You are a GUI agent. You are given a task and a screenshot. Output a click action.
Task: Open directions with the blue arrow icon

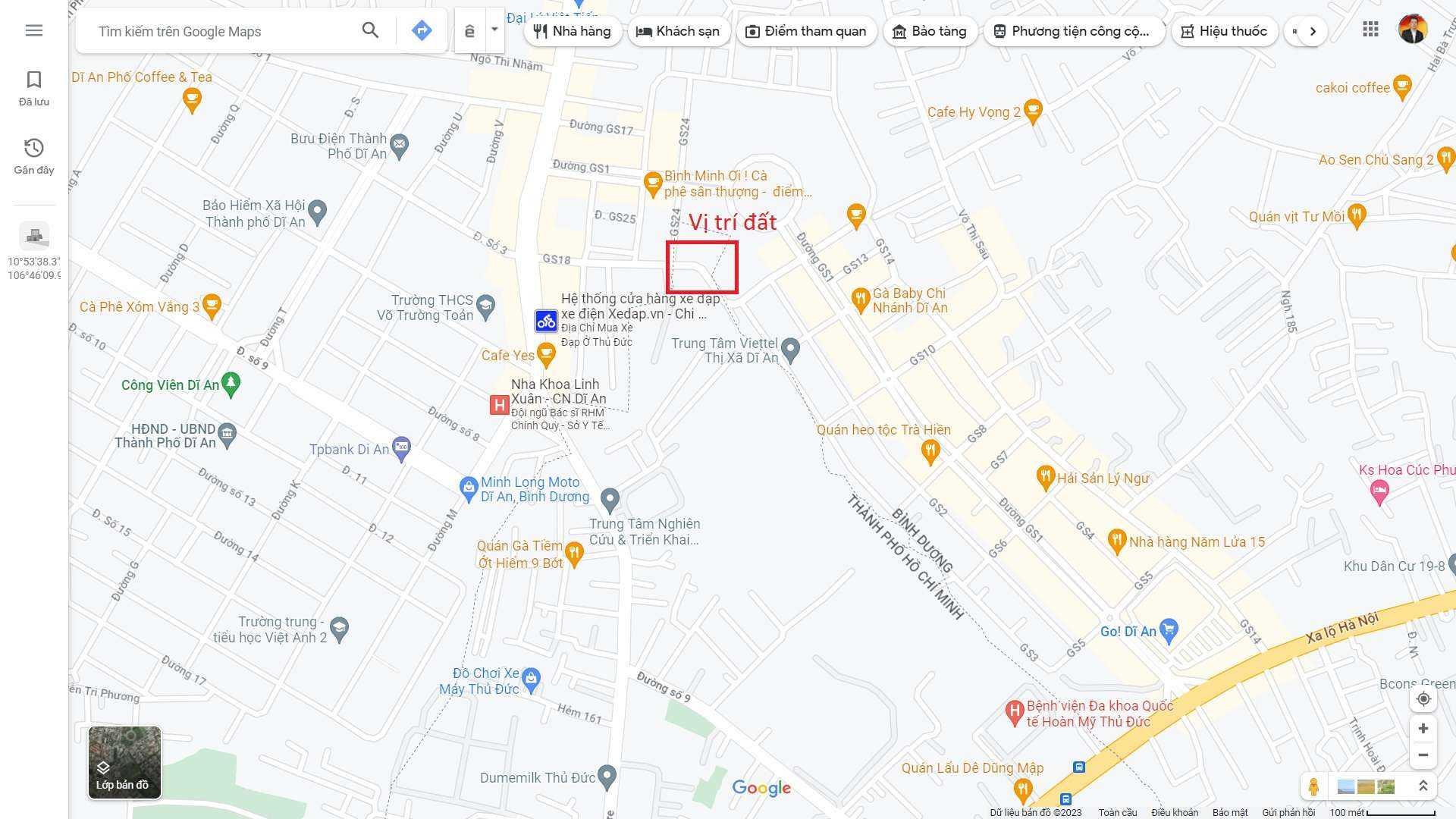click(422, 30)
